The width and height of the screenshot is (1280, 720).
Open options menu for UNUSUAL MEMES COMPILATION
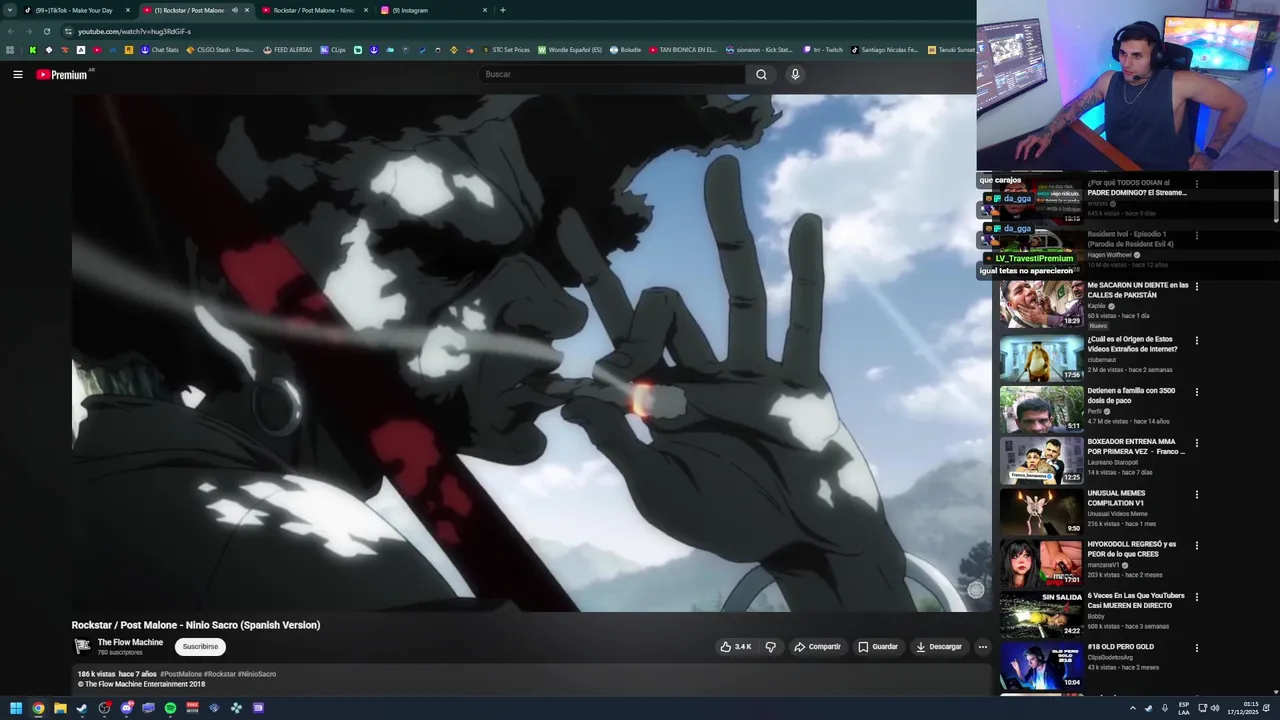click(1196, 495)
